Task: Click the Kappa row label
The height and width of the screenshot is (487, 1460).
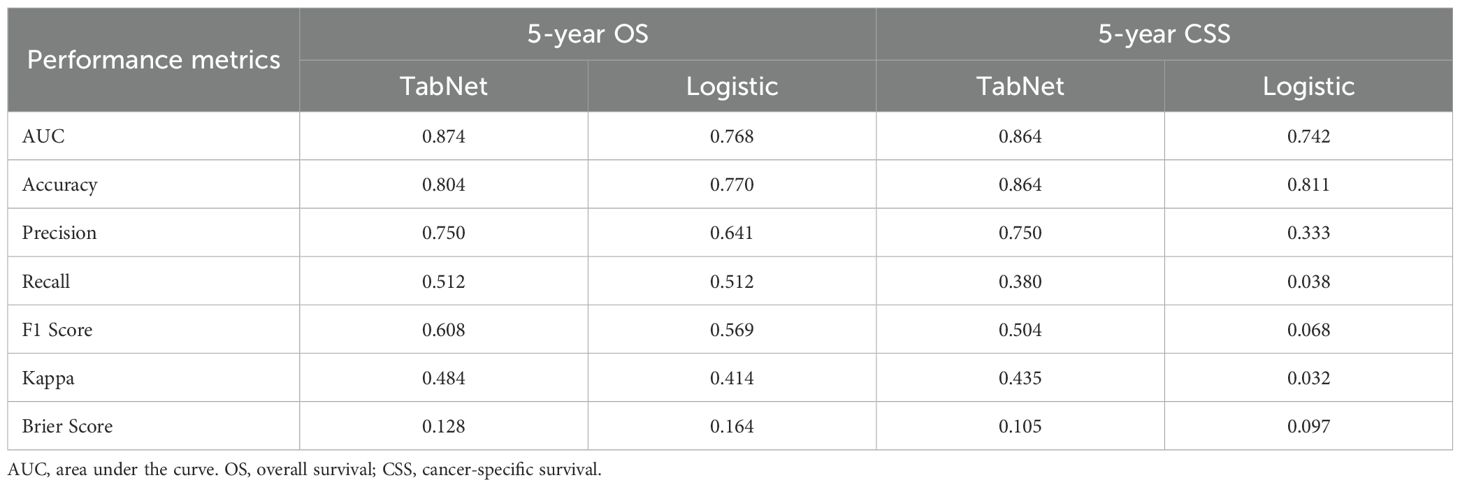Action: coord(47,378)
